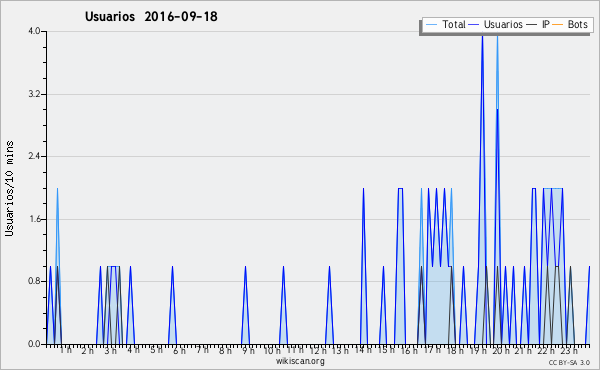The height and width of the screenshot is (370, 600).
Task: Click the light blue Total legend line
Action: pos(431,25)
